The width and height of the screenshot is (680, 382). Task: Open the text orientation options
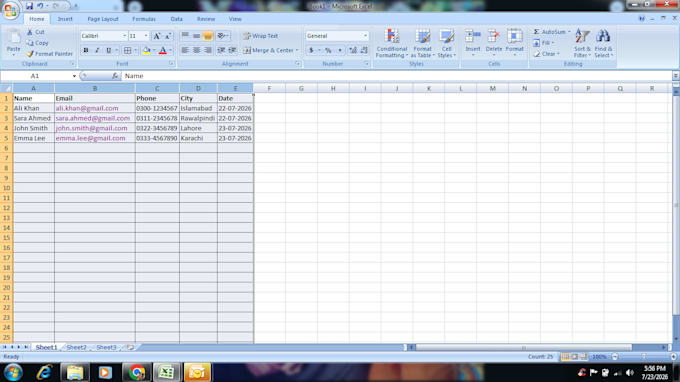pyautogui.click(x=222, y=36)
